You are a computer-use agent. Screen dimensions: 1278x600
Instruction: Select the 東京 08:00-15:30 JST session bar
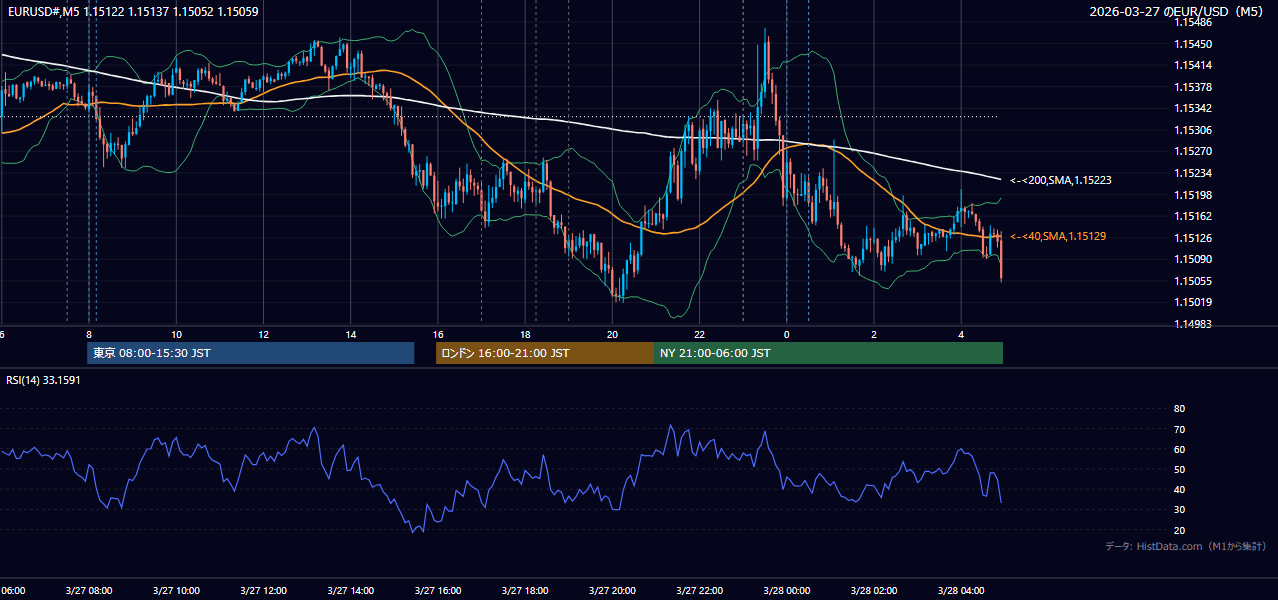[250, 353]
